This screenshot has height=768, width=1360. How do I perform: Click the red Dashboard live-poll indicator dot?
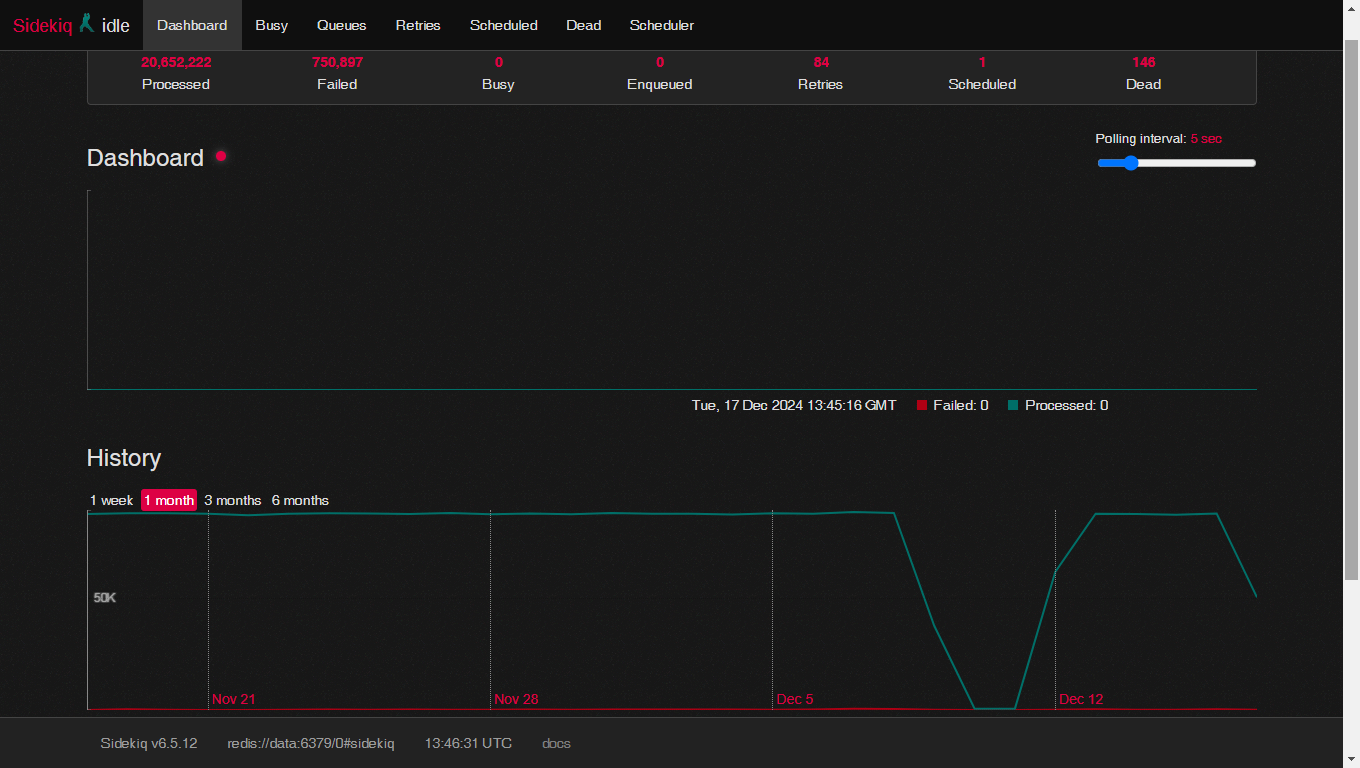[221, 156]
